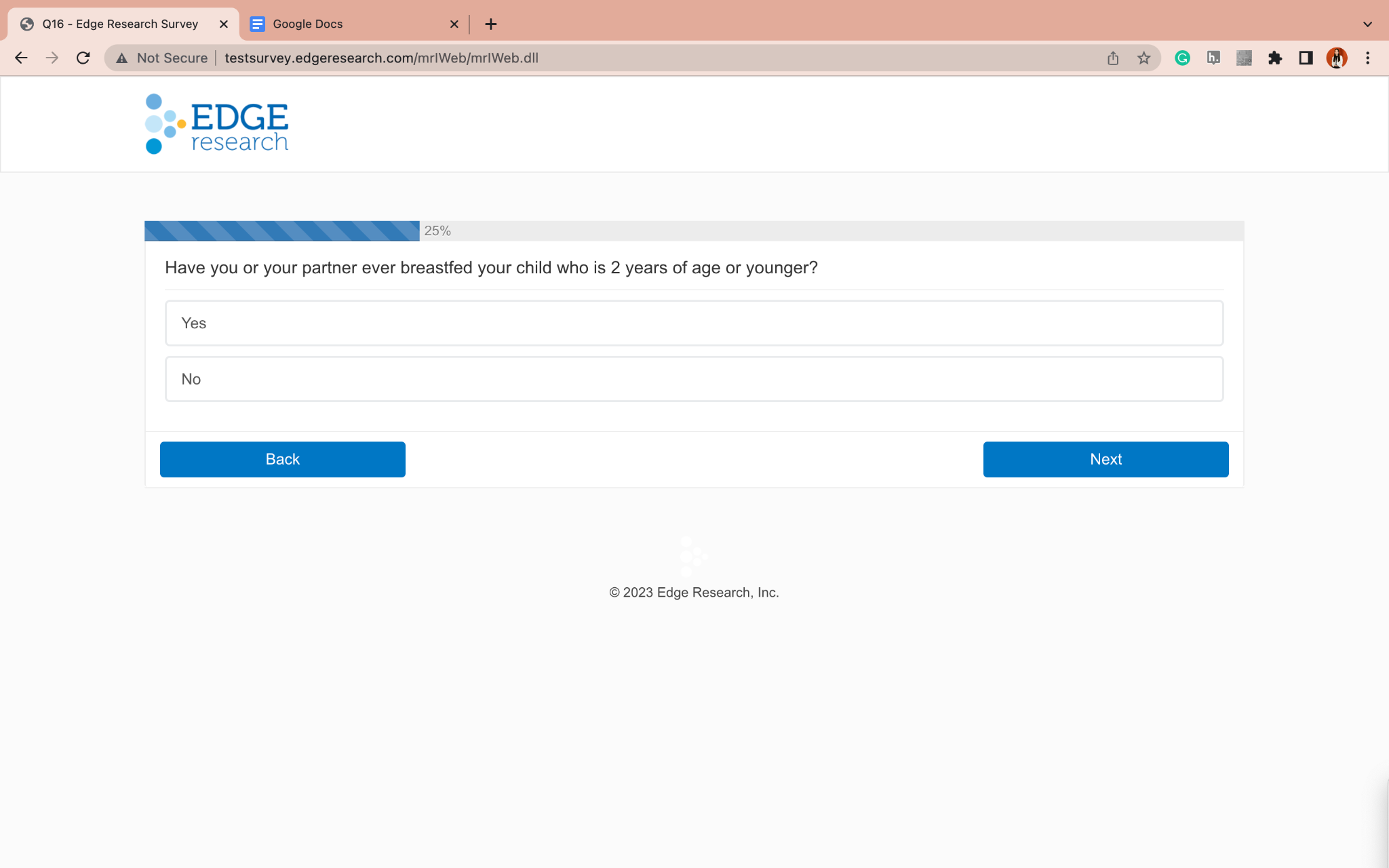This screenshot has width=1389, height=868.
Task: Click the address bar URL field
Action: point(610,58)
